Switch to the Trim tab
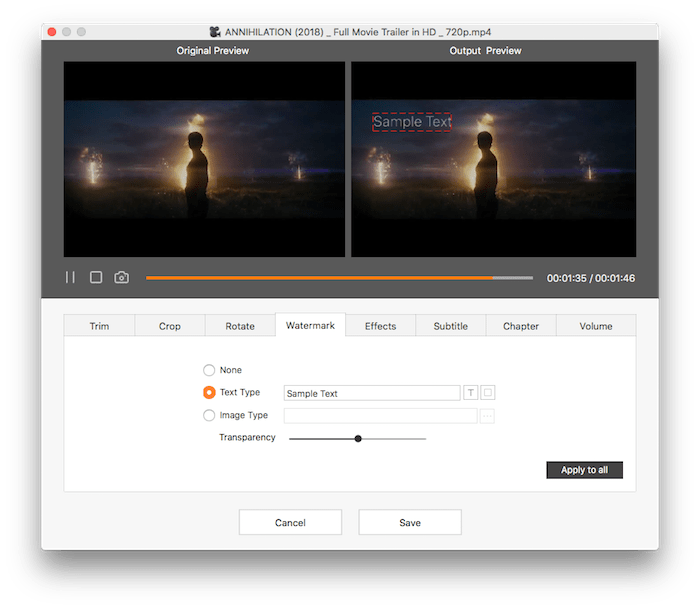This screenshot has width=700, height=609. point(99,326)
